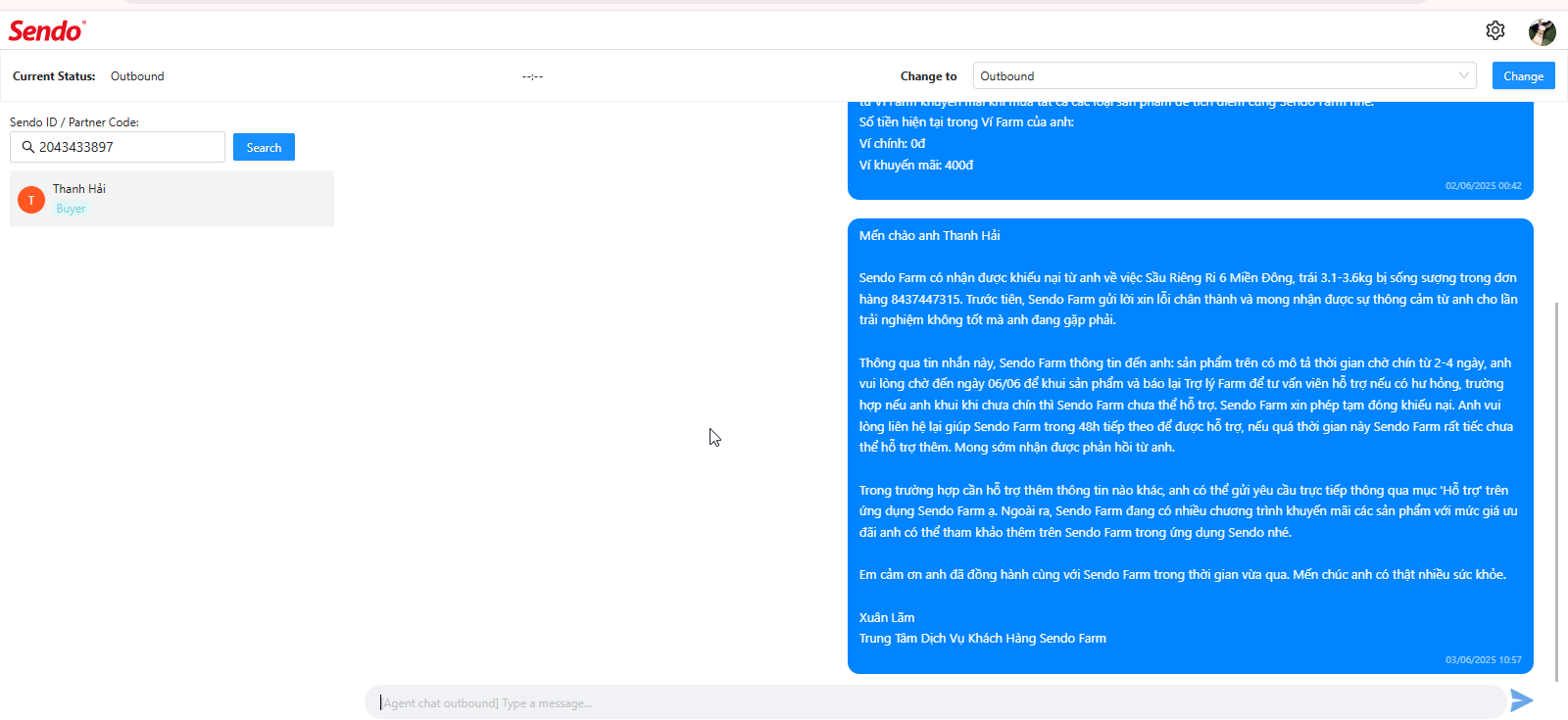This screenshot has height=720, width=1568.
Task: Expand the Change to status dropdown
Action: [x=1224, y=75]
